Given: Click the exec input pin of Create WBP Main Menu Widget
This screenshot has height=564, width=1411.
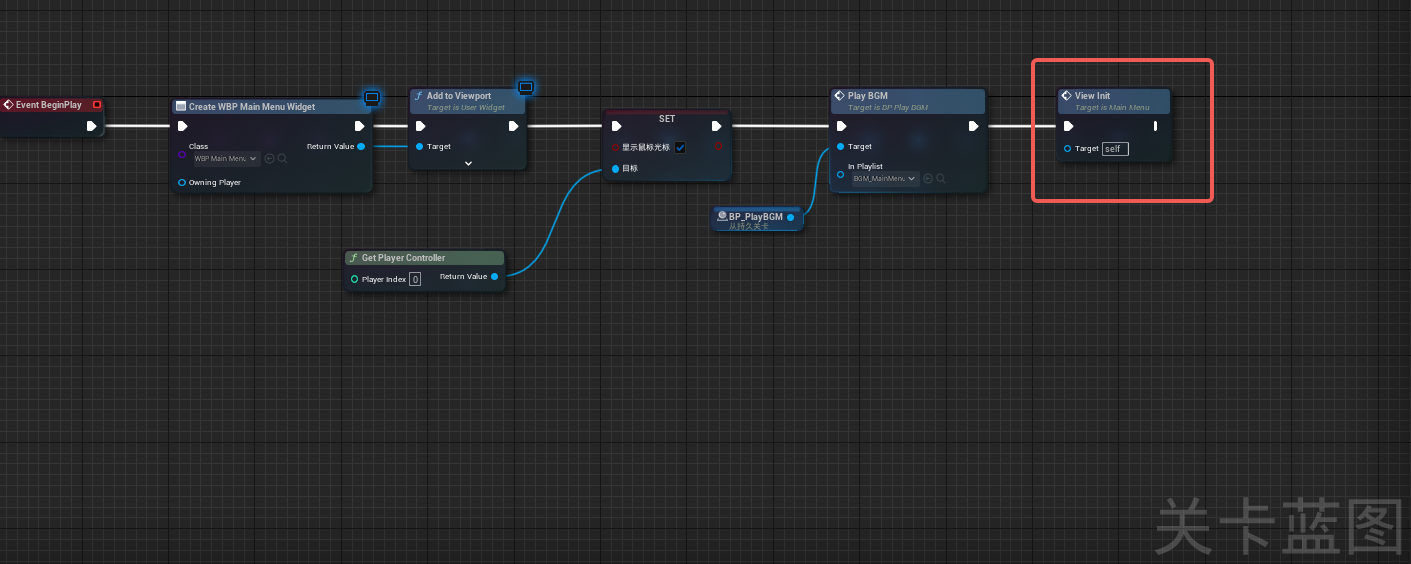Looking at the screenshot, I should click(x=182, y=126).
